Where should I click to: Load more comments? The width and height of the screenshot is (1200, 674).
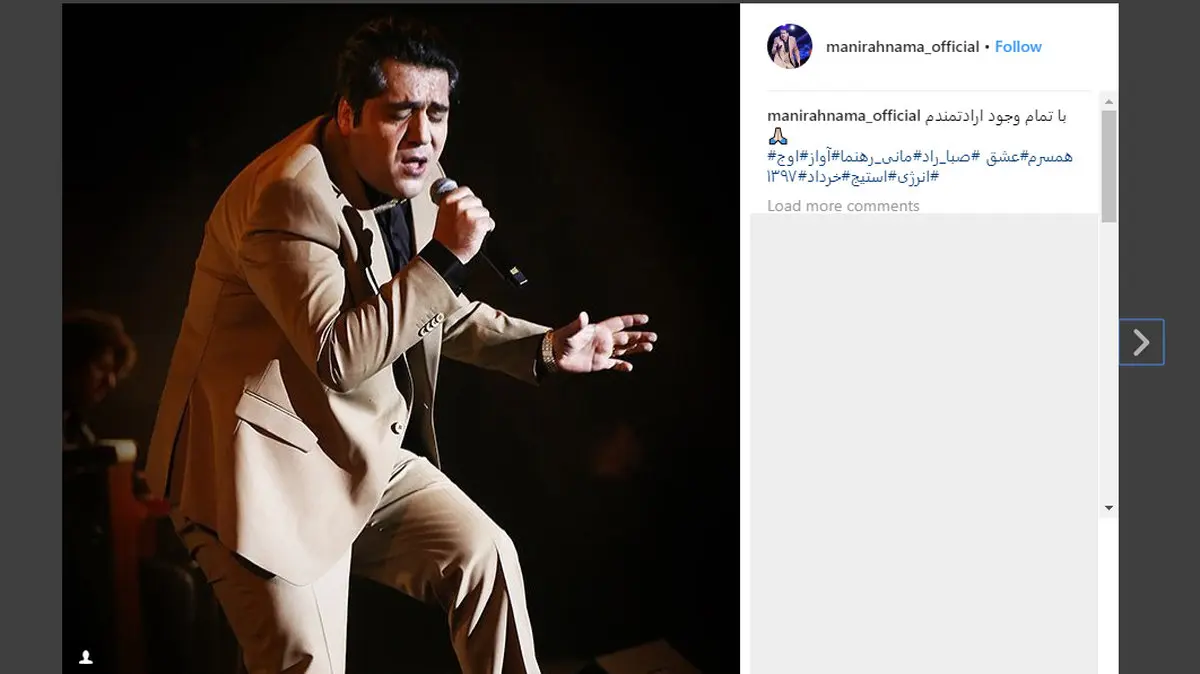tap(843, 206)
